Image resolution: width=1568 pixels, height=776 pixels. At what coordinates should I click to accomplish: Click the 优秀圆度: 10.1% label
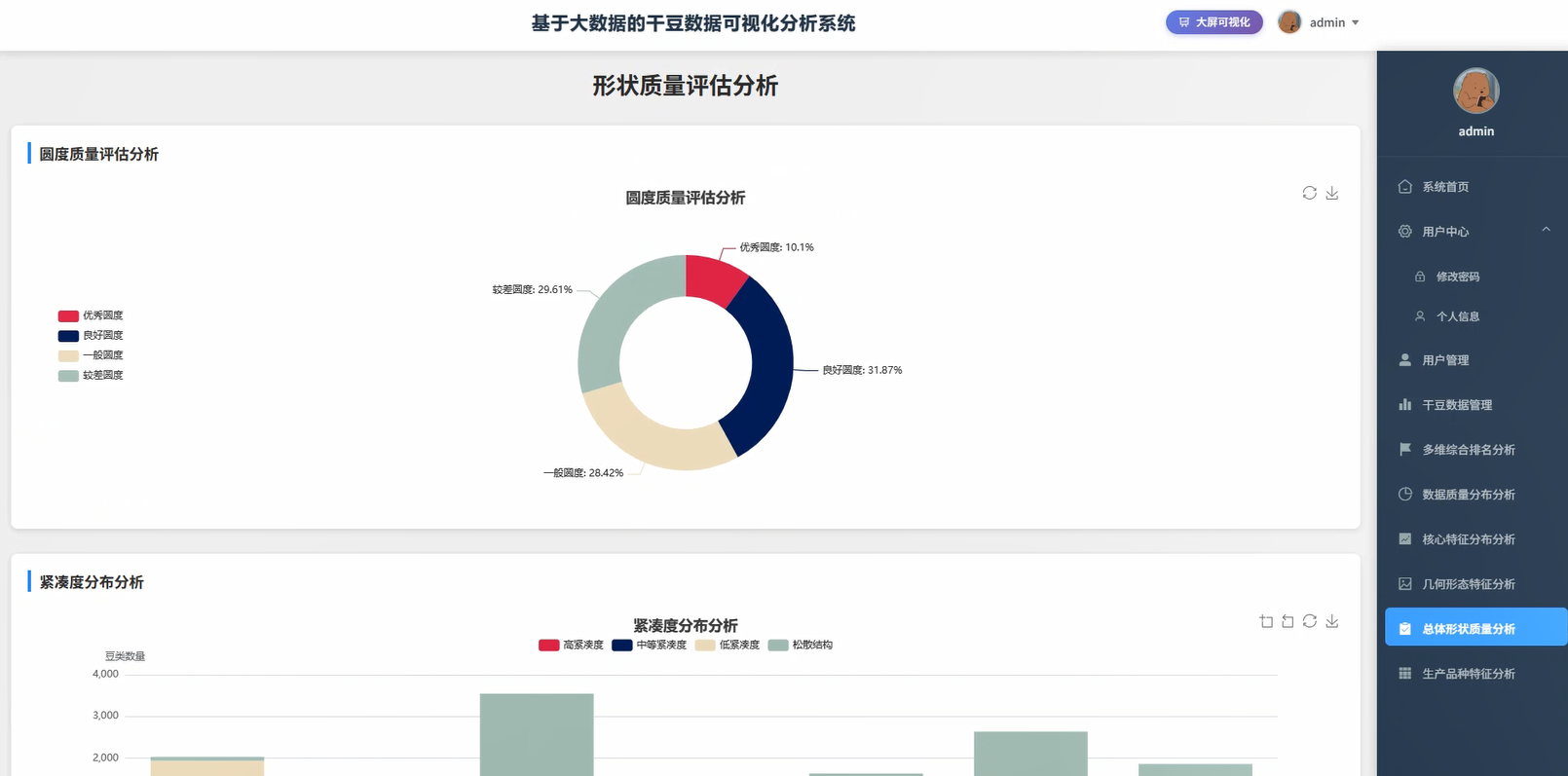pyautogui.click(x=776, y=247)
